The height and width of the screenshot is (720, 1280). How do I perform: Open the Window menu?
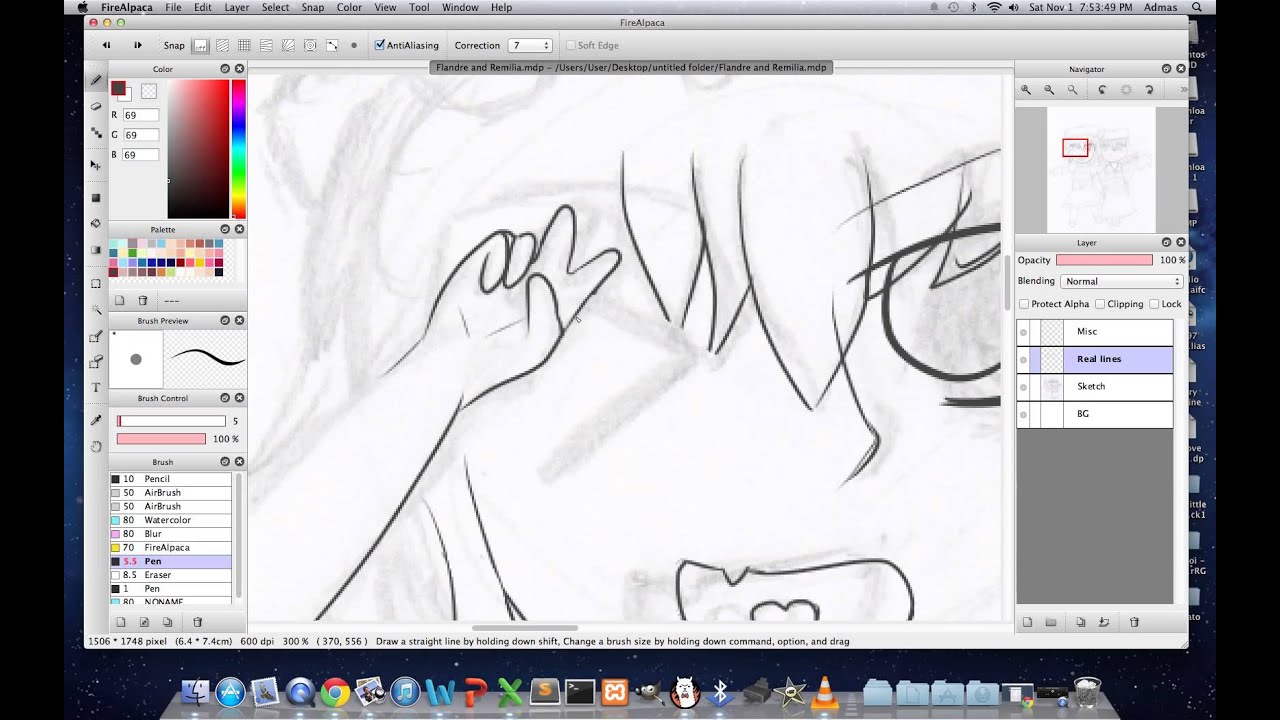(x=460, y=7)
